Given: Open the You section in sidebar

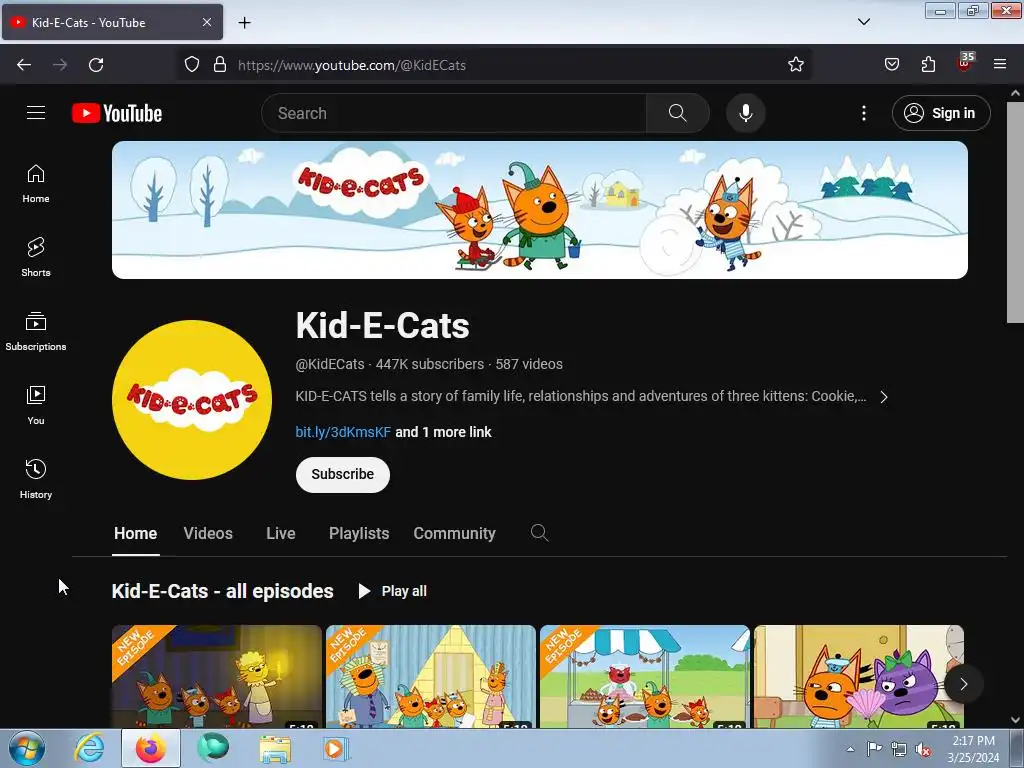Looking at the screenshot, I should pyautogui.click(x=36, y=406).
